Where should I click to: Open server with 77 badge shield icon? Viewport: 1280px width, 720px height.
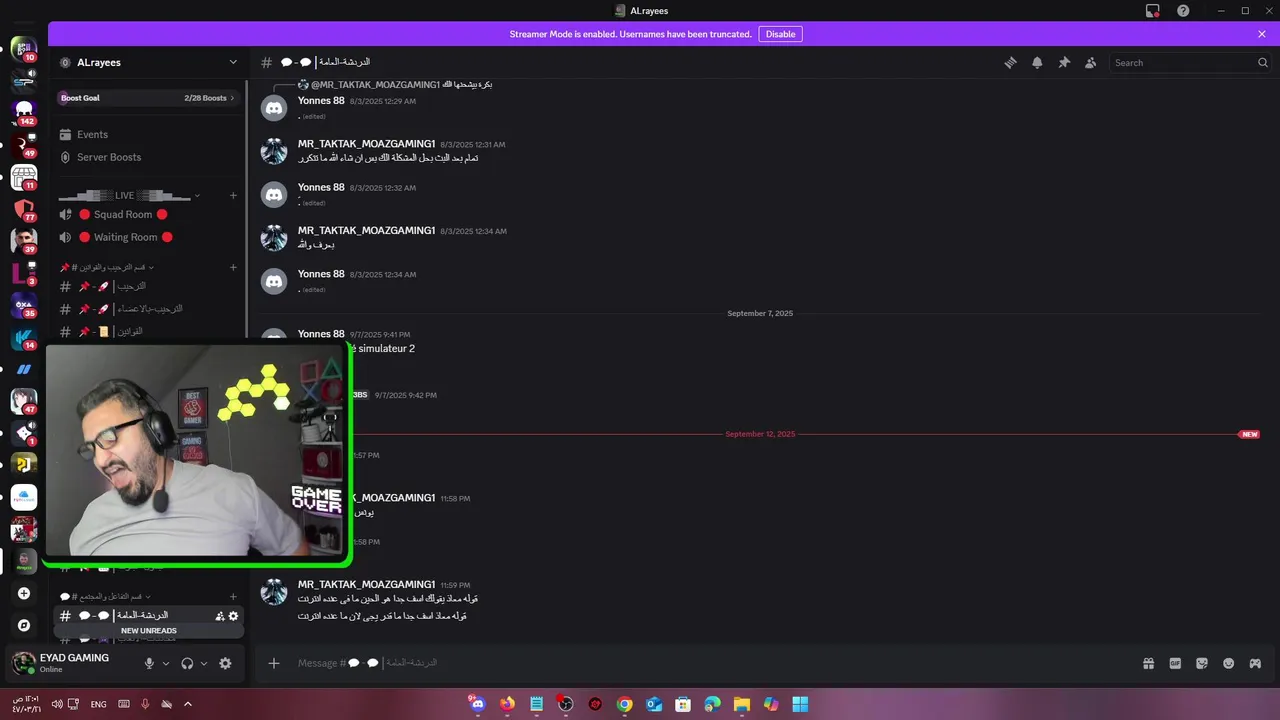coord(24,210)
